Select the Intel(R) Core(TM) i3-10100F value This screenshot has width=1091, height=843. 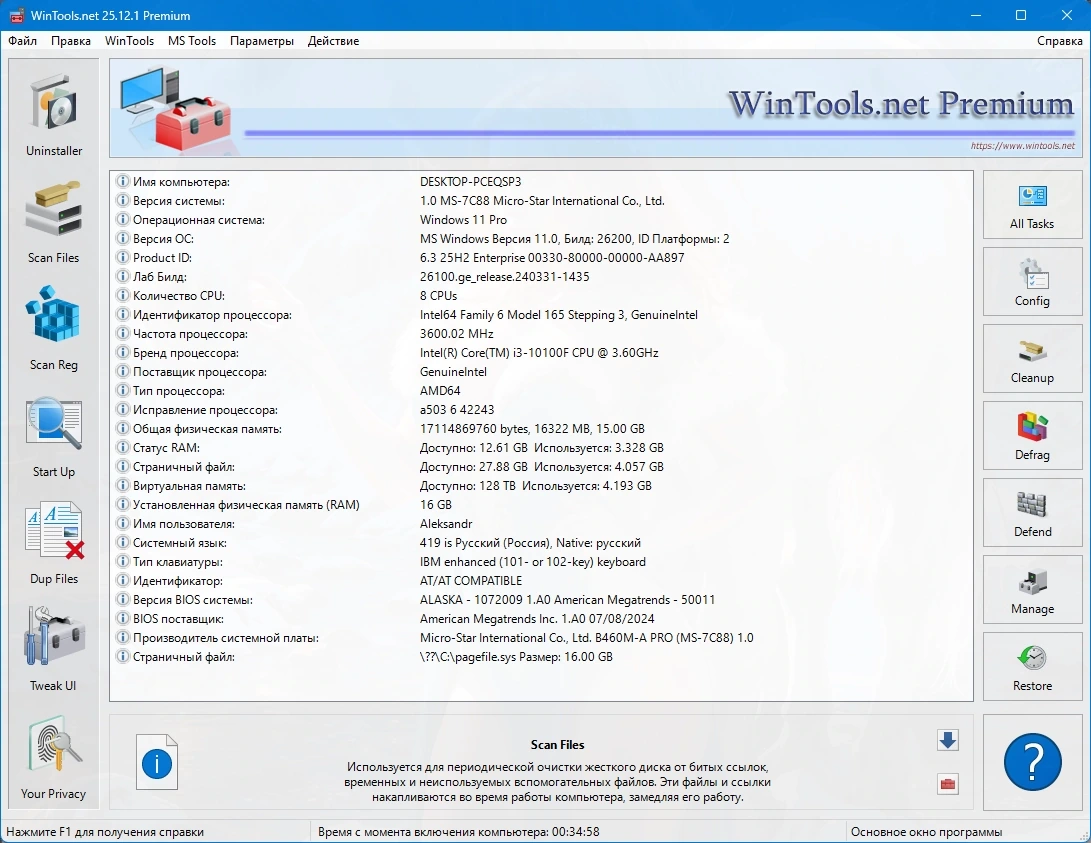pos(539,353)
